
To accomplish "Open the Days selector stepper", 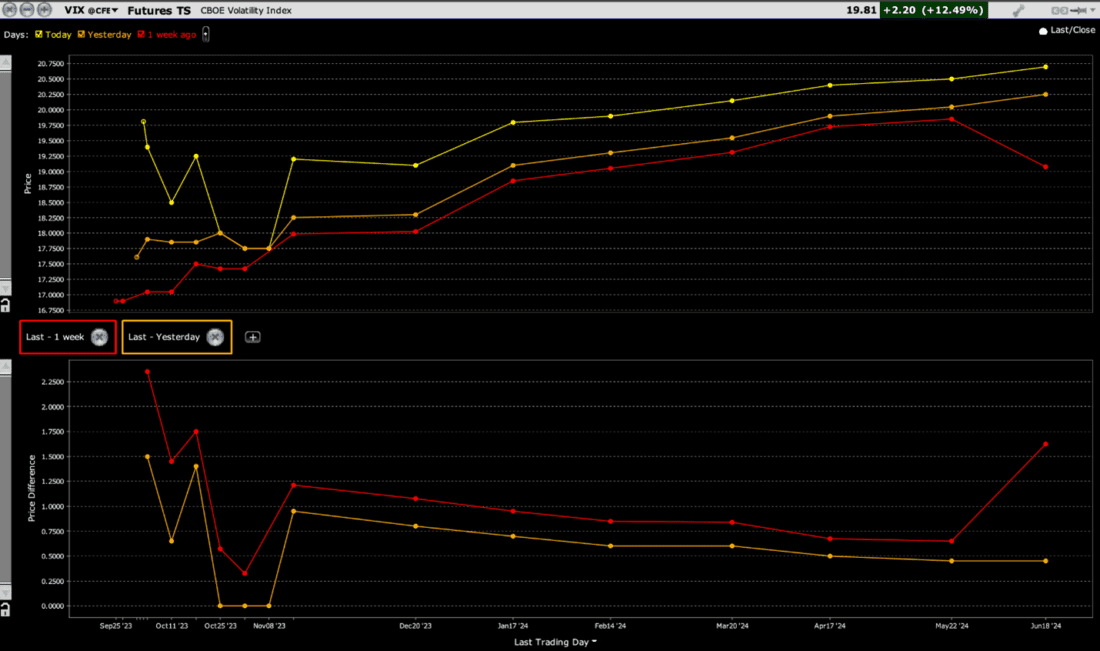I will (206, 34).
